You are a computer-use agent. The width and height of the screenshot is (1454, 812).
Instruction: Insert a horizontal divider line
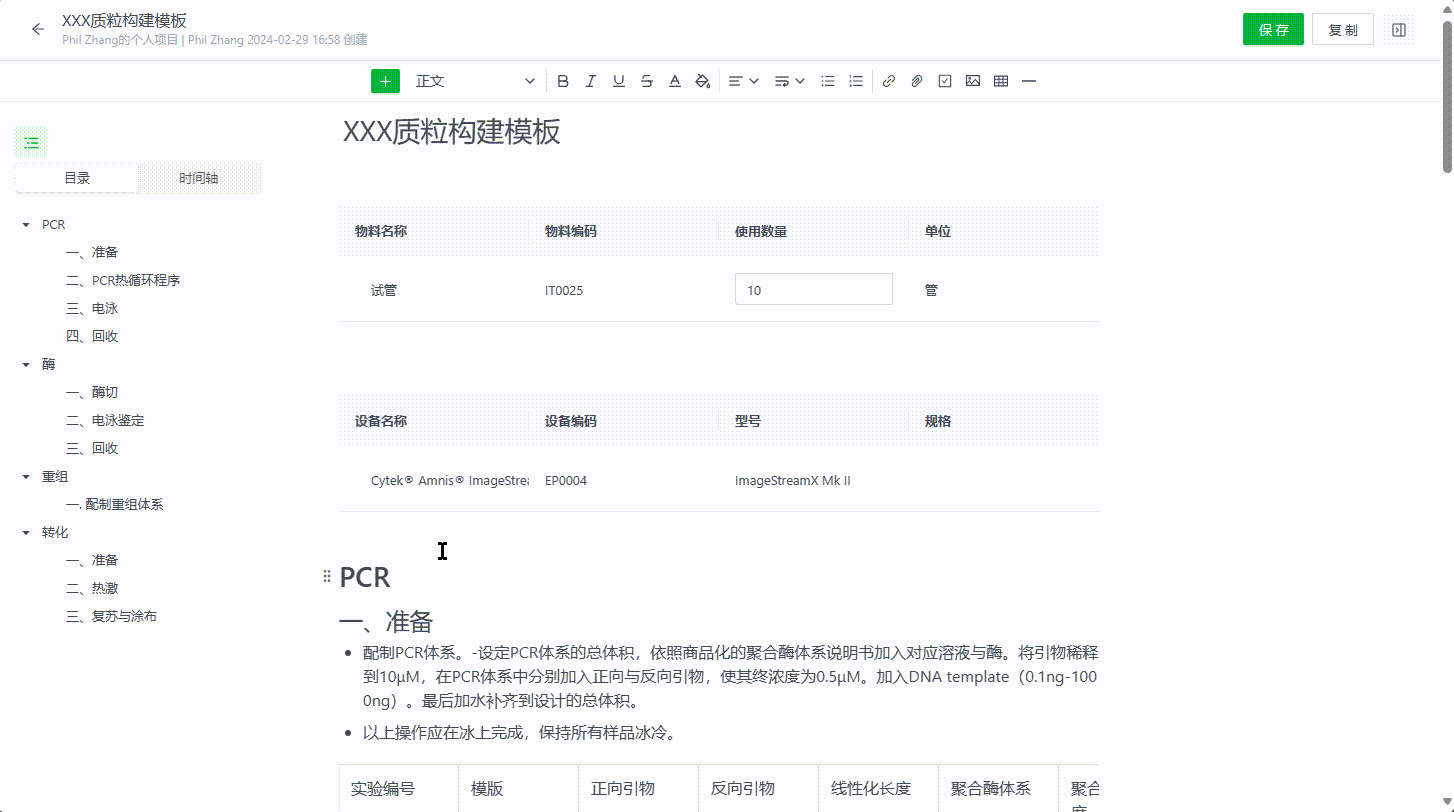tap(1028, 81)
